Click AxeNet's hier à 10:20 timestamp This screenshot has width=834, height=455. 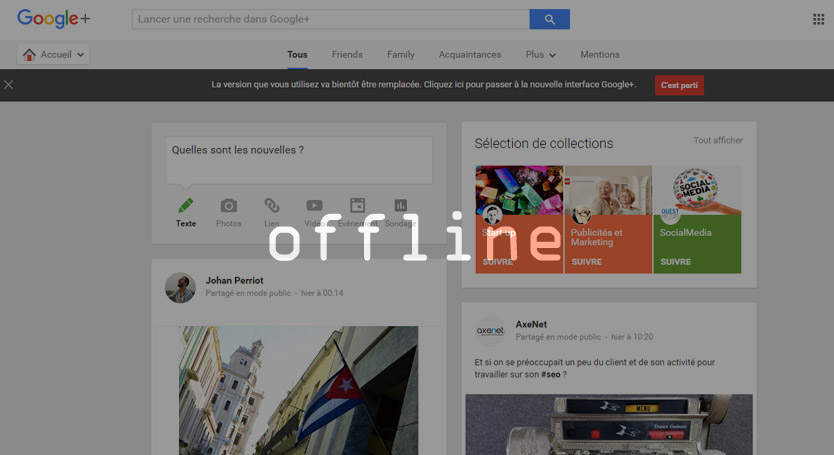[x=632, y=337]
